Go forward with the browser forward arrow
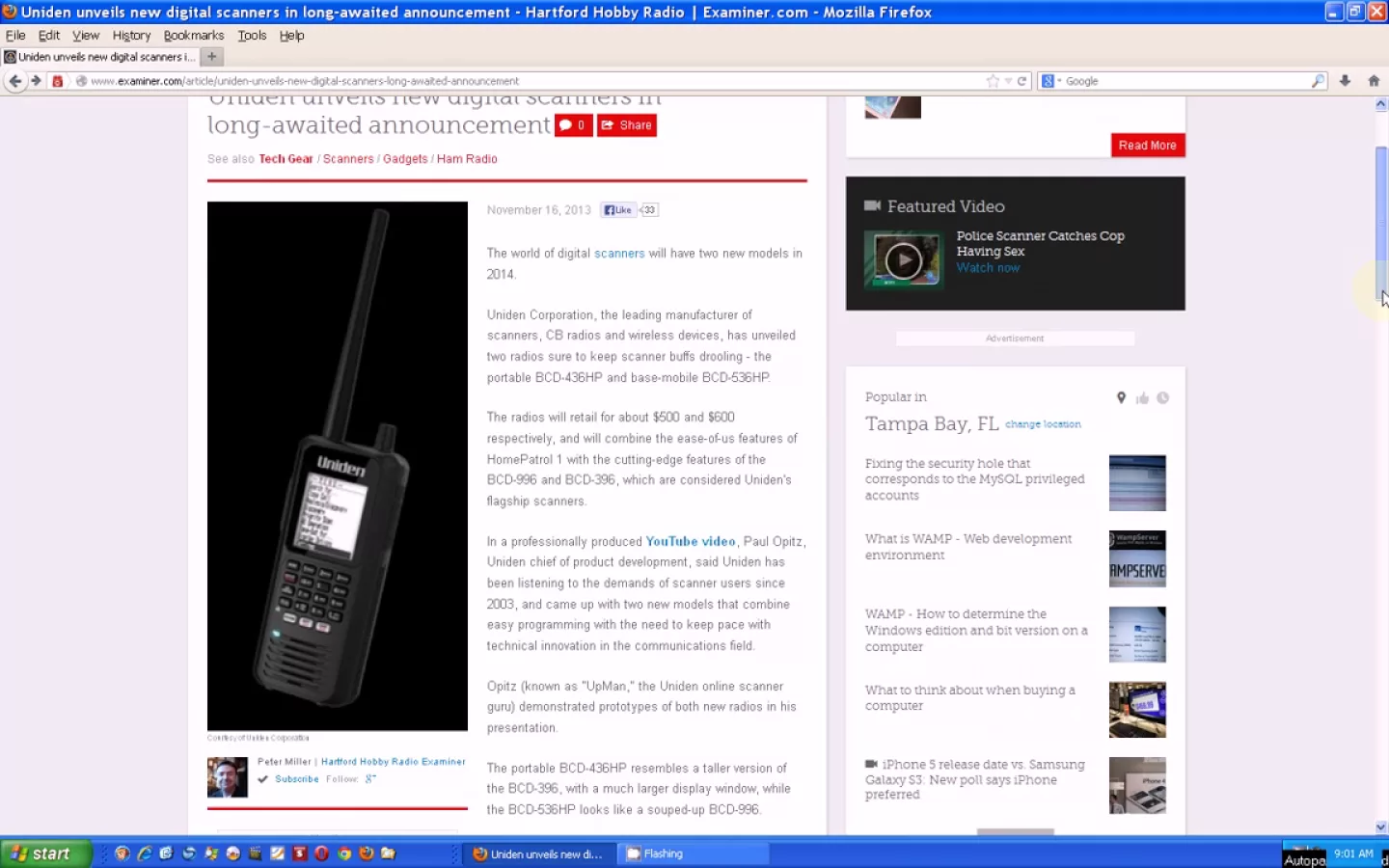 click(x=37, y=81)
